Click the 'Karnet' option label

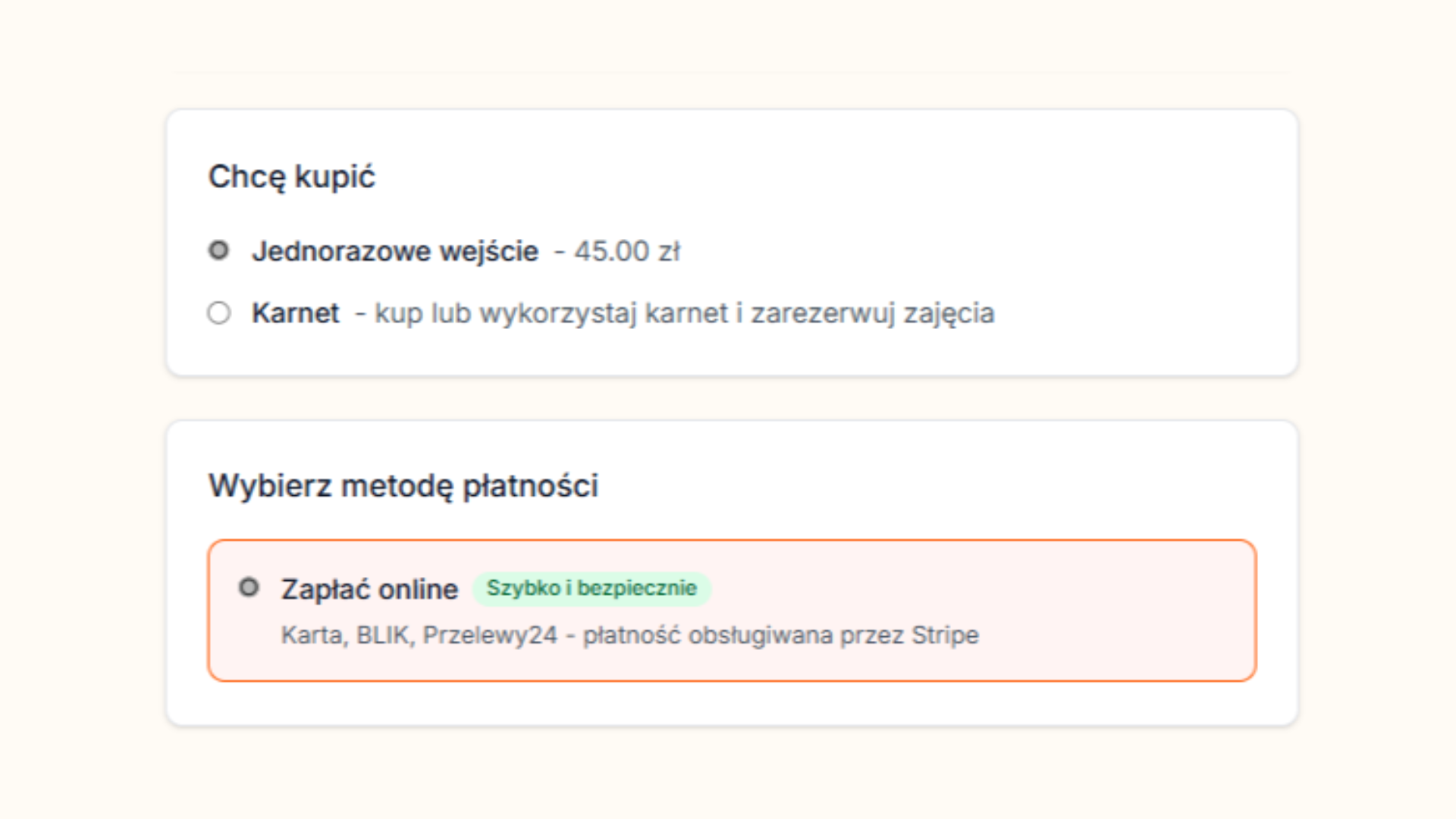pyautogui.click(x=296, y=312)
